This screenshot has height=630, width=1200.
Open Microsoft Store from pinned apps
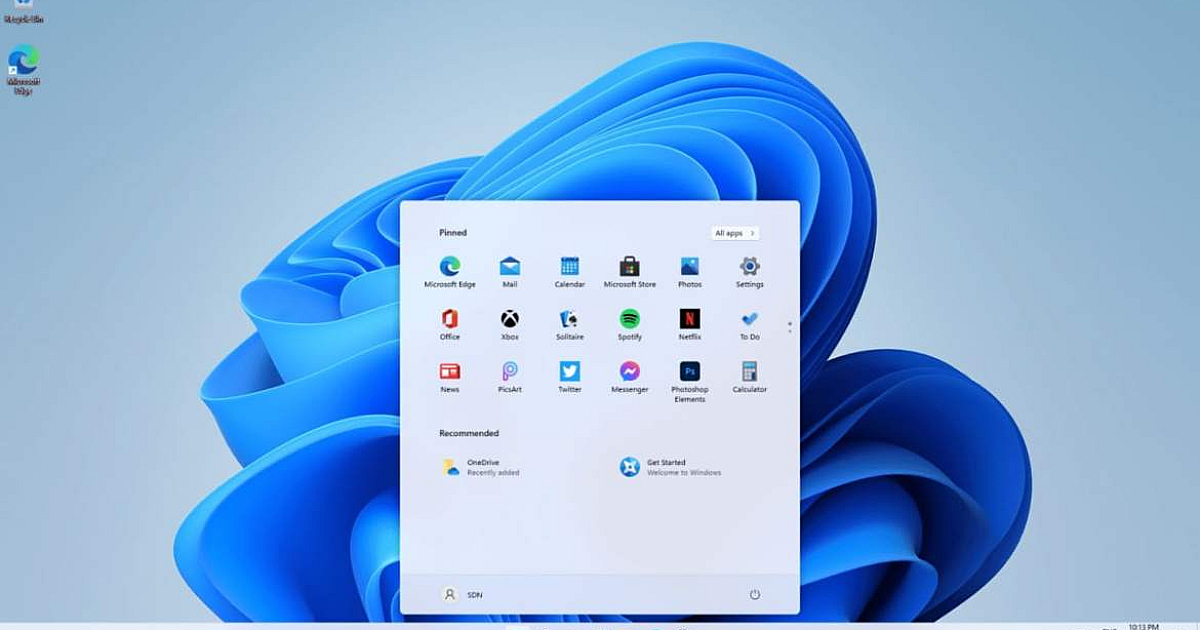(x=630, y=271)
